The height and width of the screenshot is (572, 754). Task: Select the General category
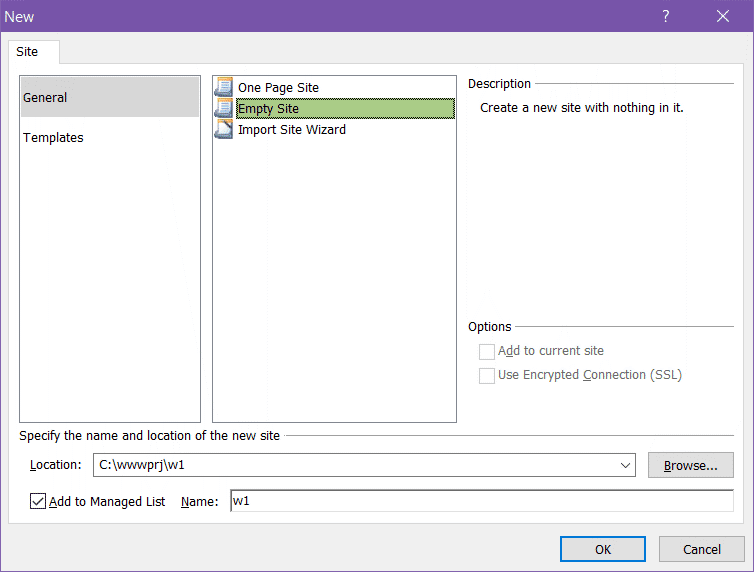coord(109,97)
